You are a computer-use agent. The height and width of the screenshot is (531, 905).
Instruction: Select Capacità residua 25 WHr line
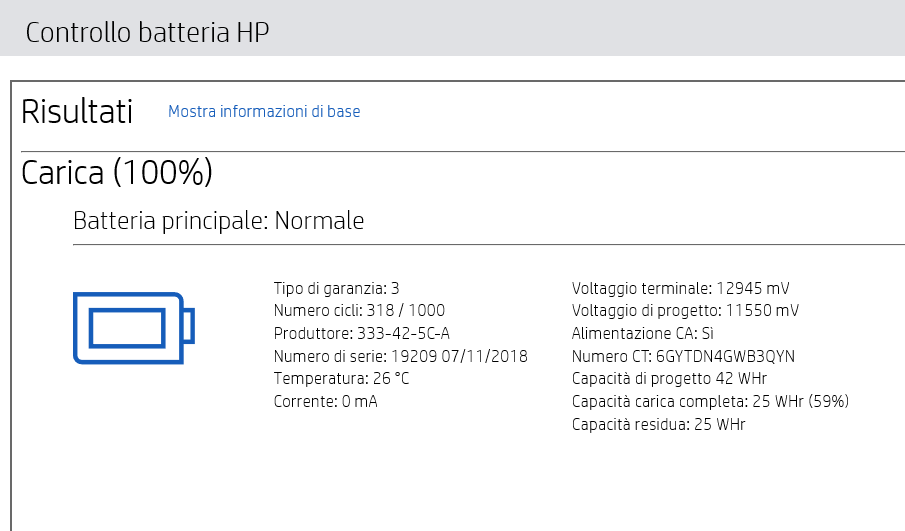click(659, 424)
